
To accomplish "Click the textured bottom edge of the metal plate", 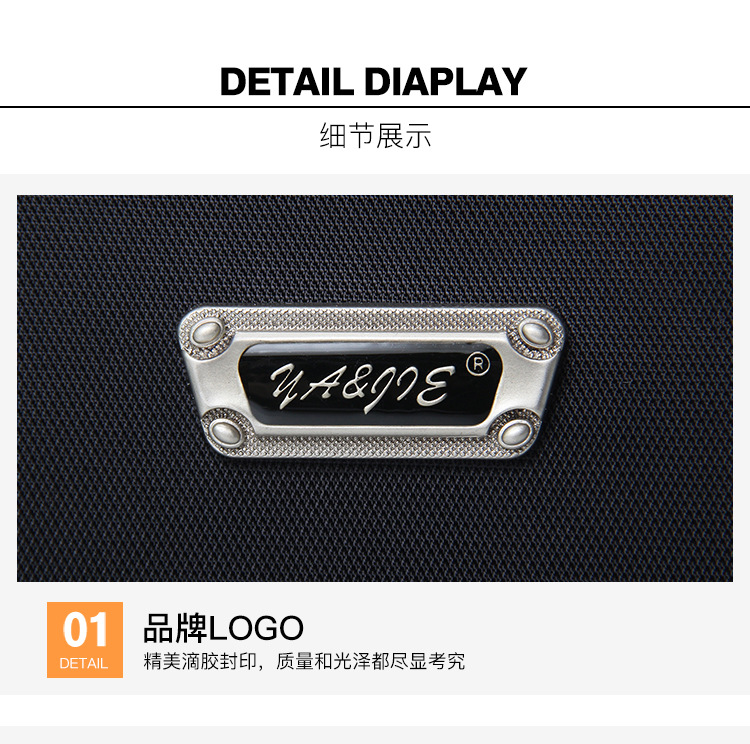I will click(x=370, y=447).
